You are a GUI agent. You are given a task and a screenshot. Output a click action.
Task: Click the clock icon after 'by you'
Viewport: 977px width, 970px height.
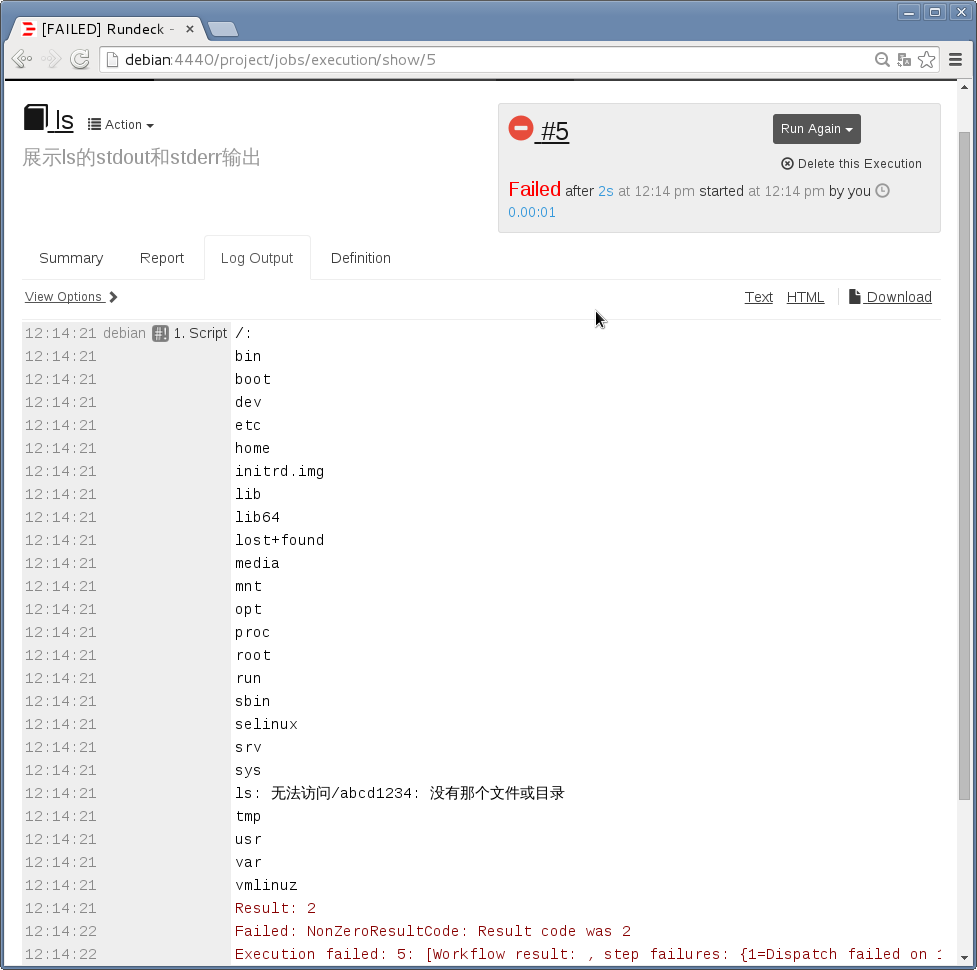point(882,191)
